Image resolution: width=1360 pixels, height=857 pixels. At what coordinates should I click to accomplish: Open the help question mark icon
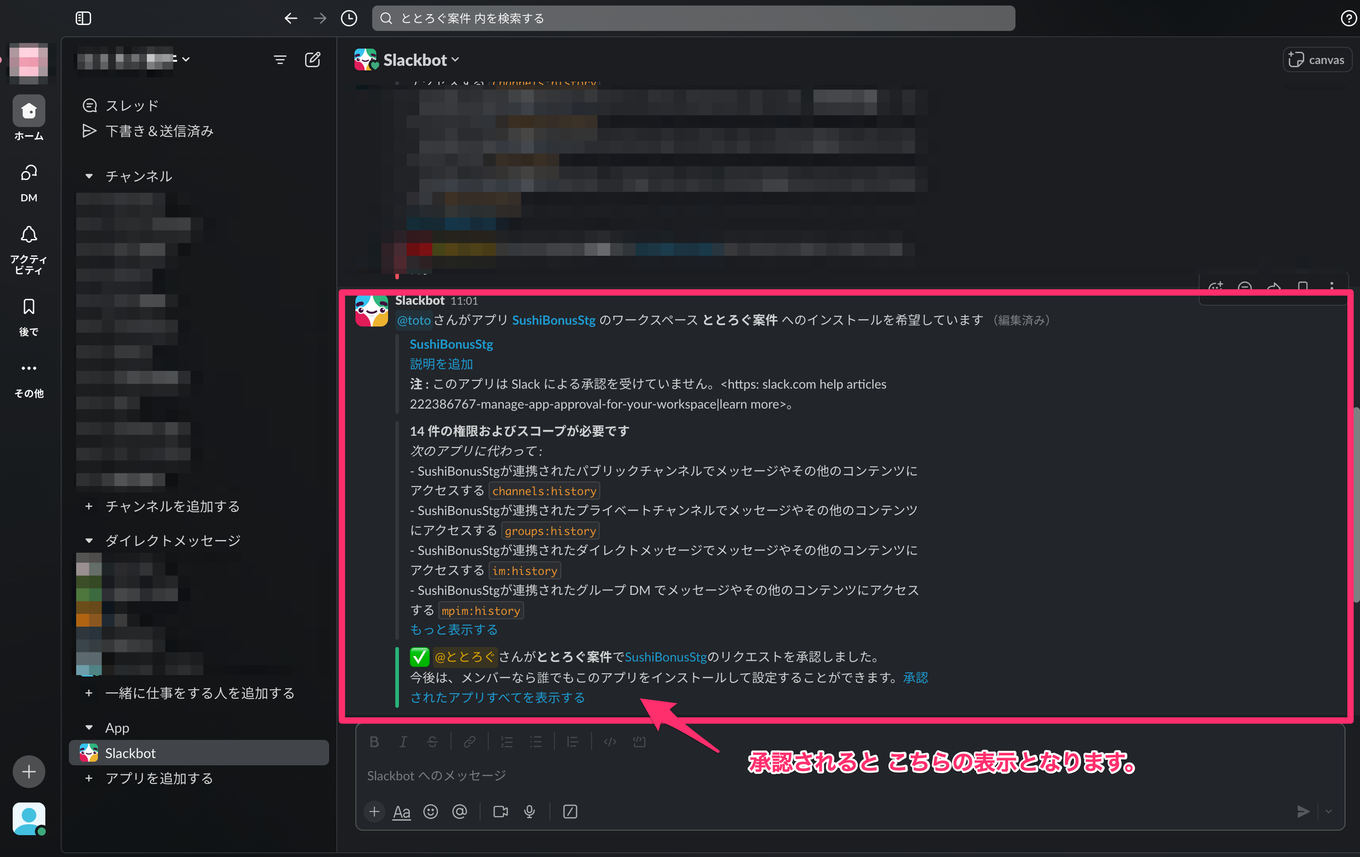click(1348, 18)
